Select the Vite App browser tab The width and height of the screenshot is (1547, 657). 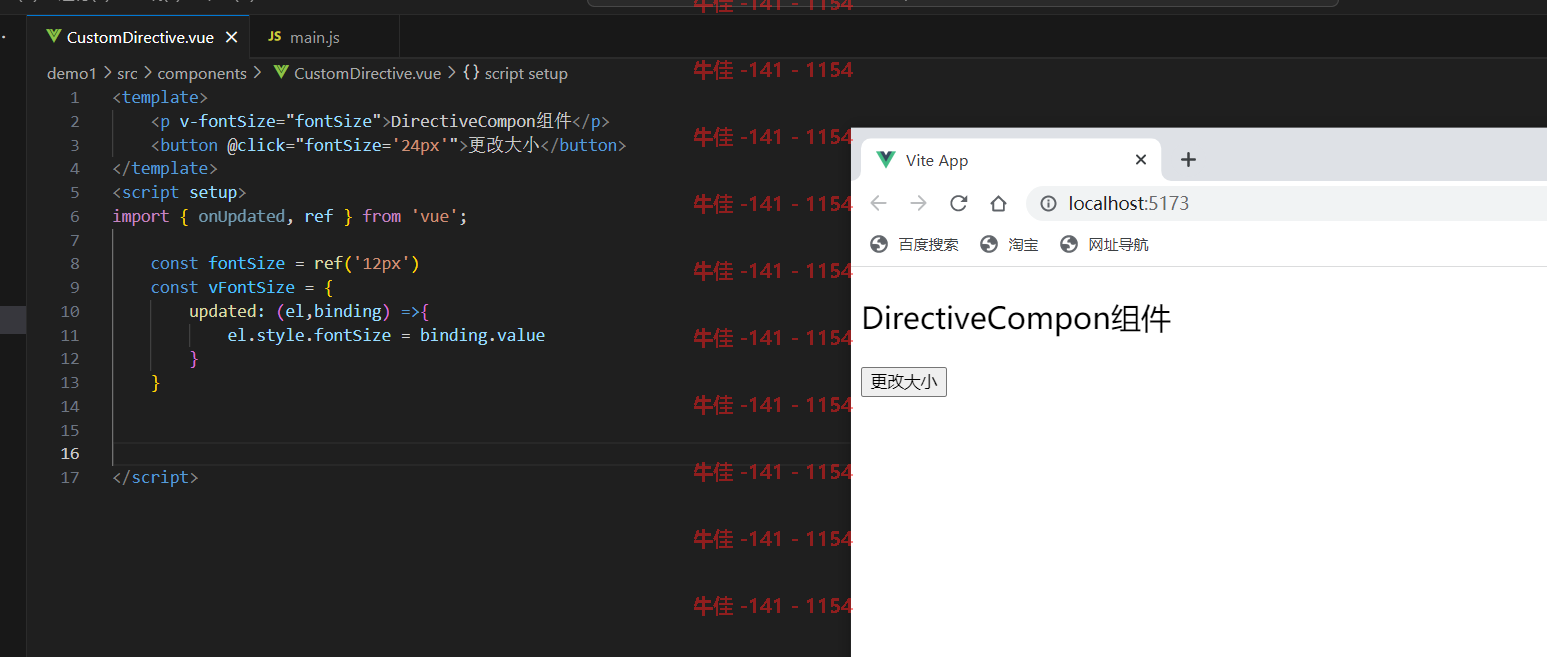(x=1010, y=160)
